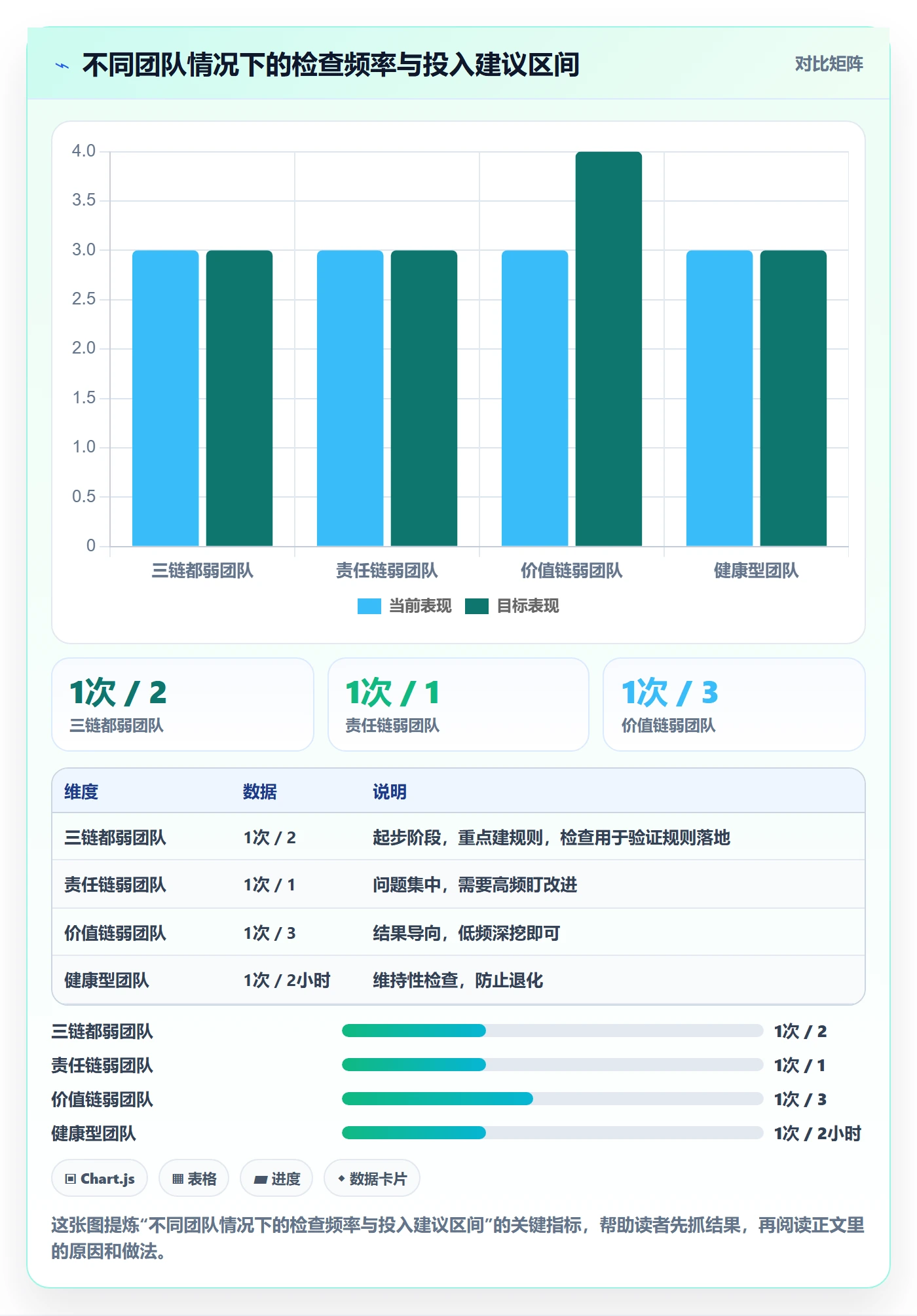Click the lightning icon beside the title
Screen dimensions: 917x1316
click(x=62, y=65)
